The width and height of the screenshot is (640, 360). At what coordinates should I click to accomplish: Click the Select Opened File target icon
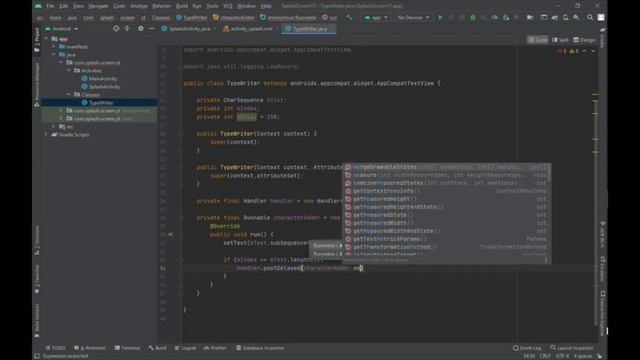pos(116,29)
